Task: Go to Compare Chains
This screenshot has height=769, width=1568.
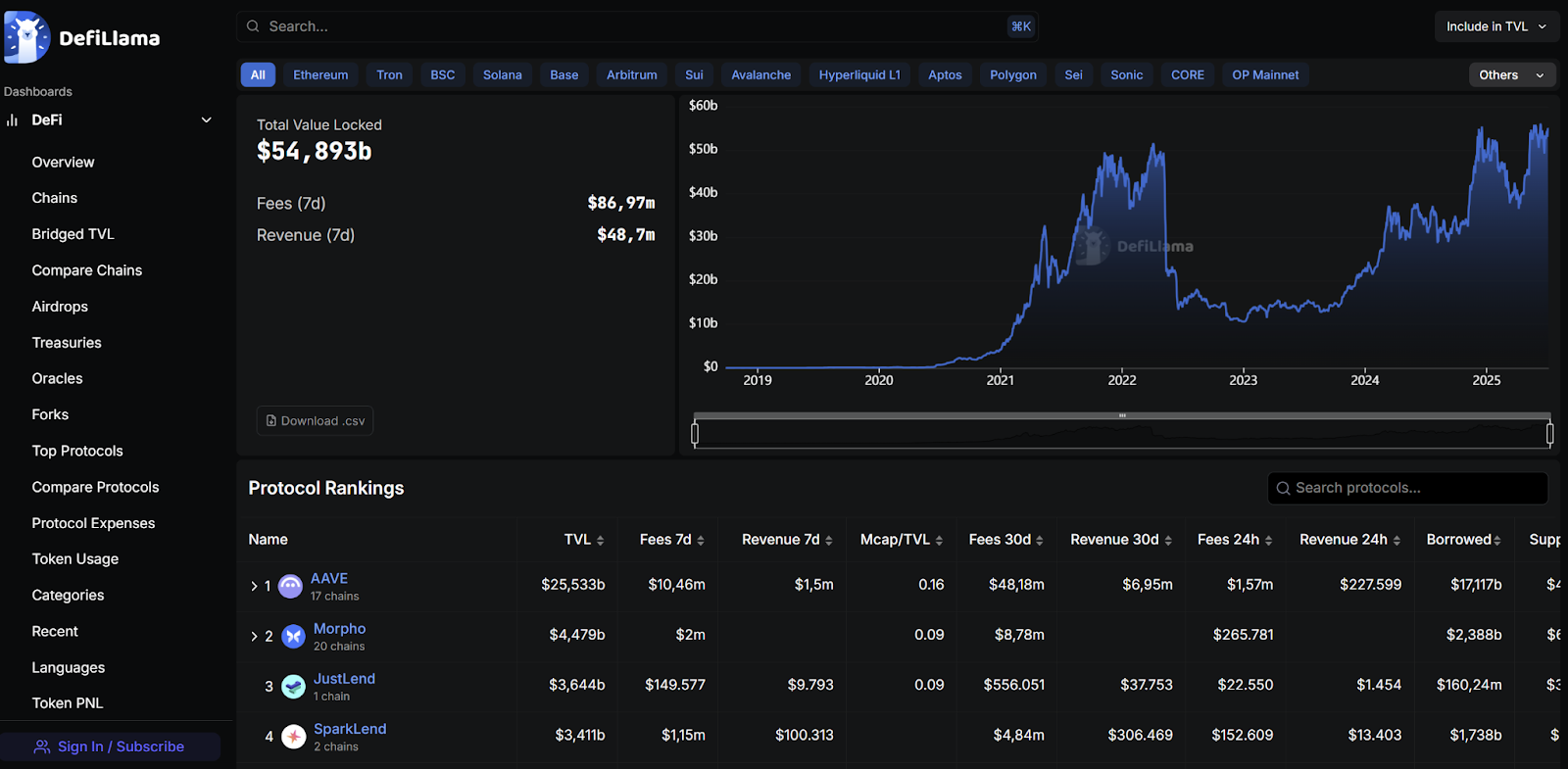Action: [x=86, y=270]
